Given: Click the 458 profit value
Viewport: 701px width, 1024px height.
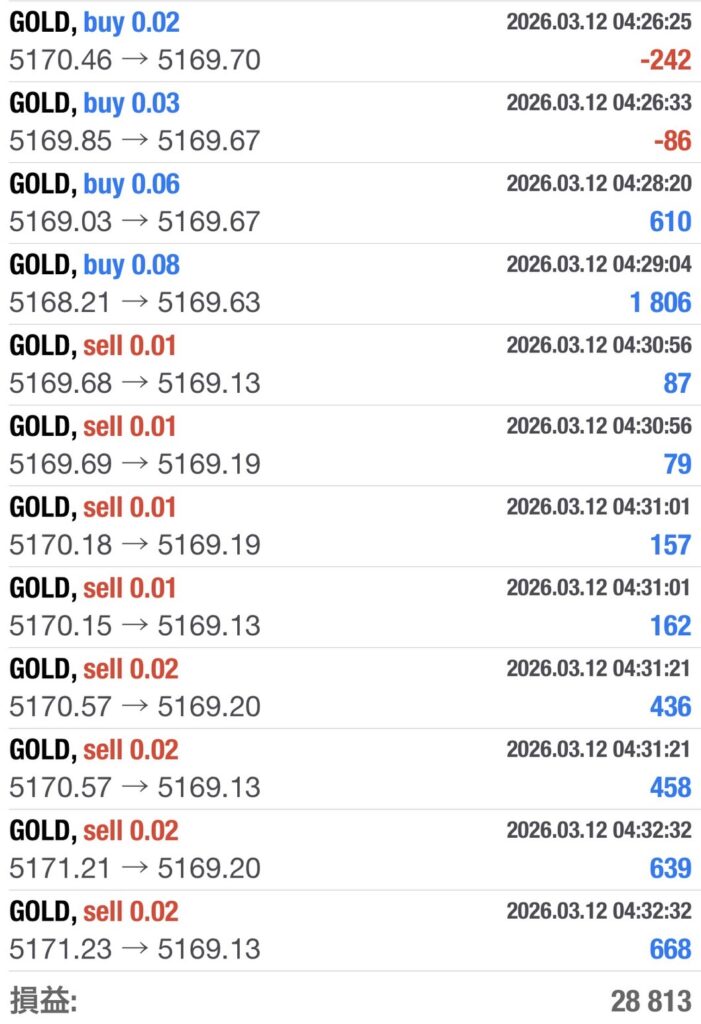Looking at the screenshot, I should [x=670, y=787].
